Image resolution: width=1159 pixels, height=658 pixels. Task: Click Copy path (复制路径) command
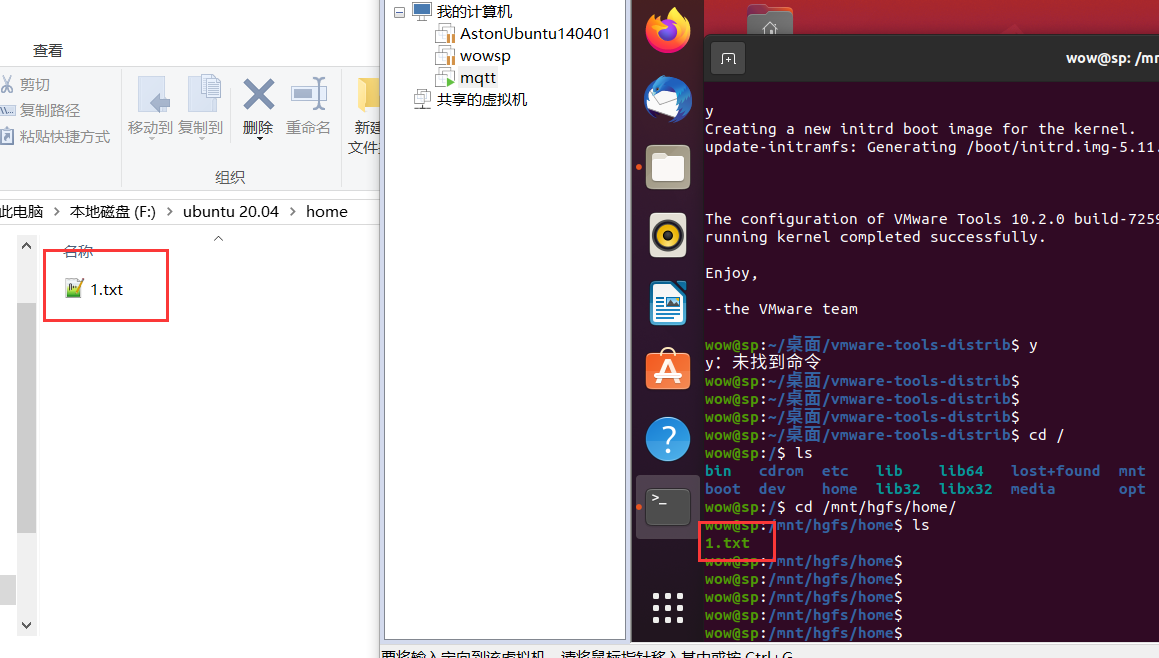pos(40,110)
